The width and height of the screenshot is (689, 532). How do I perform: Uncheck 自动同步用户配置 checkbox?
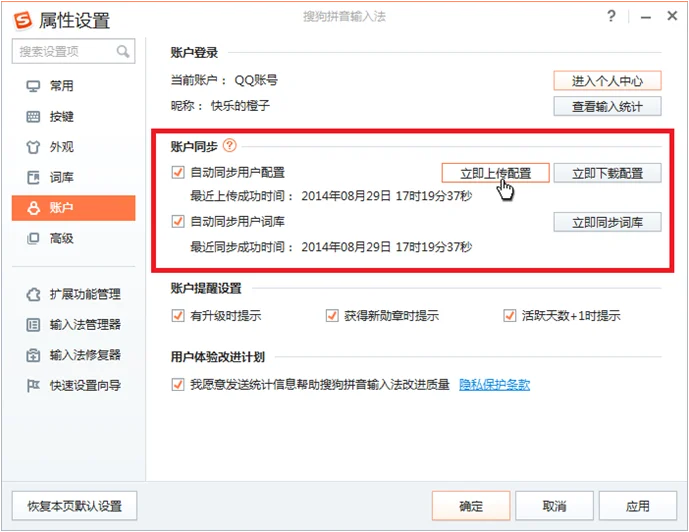[x=179, y=173]
